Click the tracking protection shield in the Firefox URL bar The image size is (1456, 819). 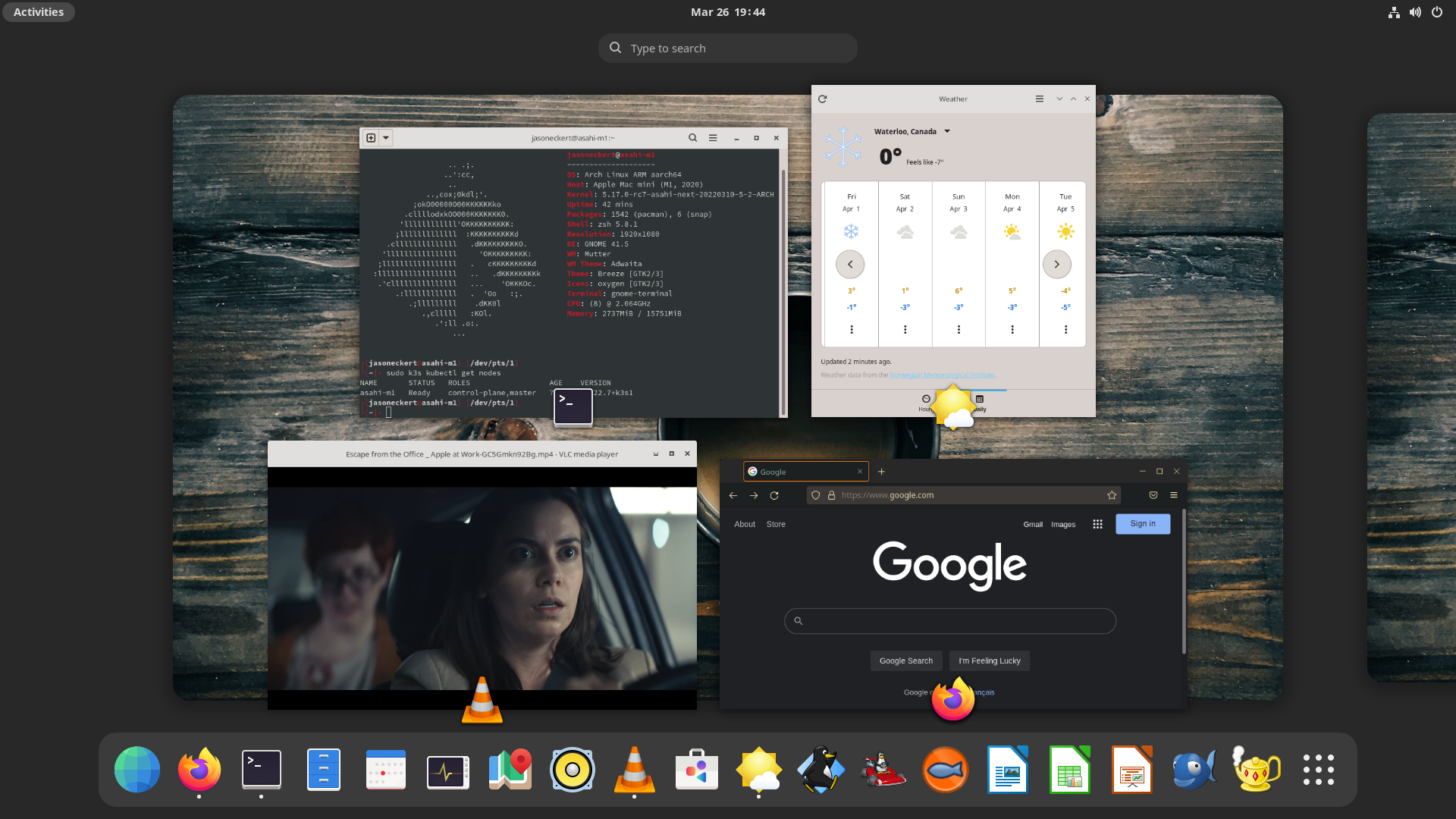tap(816, 495)
